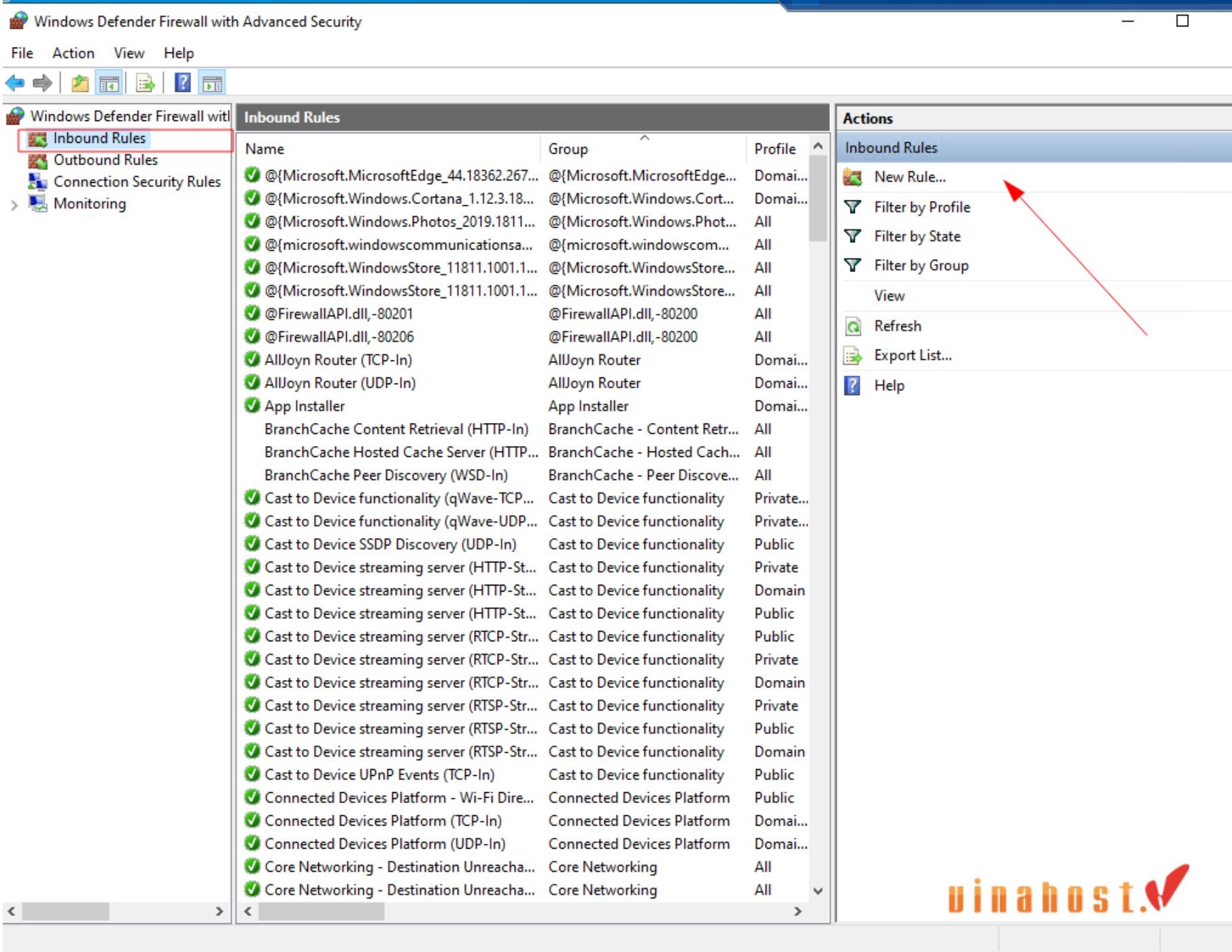Click the Filter by Profile funnel icon
The image size is (1232, 952).
pyautogui.click(x=853, y=207)
